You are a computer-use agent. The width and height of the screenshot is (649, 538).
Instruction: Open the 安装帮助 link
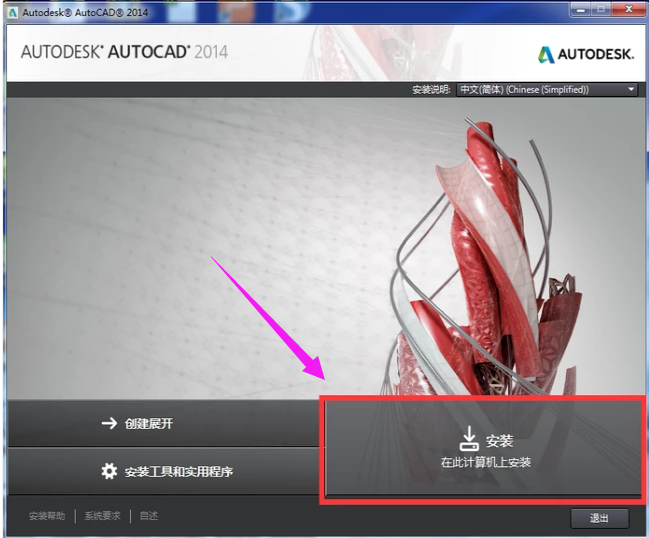(x=46, y=516)
